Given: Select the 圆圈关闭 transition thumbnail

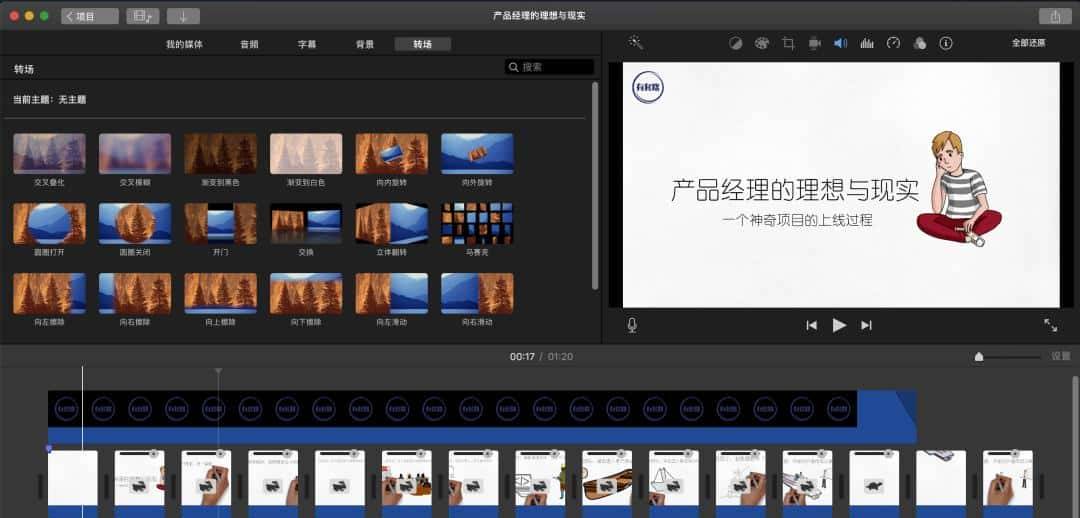Looking at the screenshot, I should (x=135, y=223).
